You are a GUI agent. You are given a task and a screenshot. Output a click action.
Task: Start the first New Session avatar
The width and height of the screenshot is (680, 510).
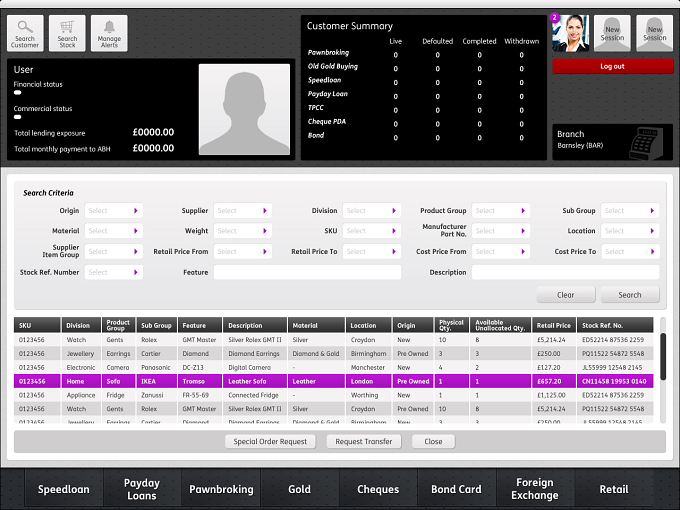612,33
